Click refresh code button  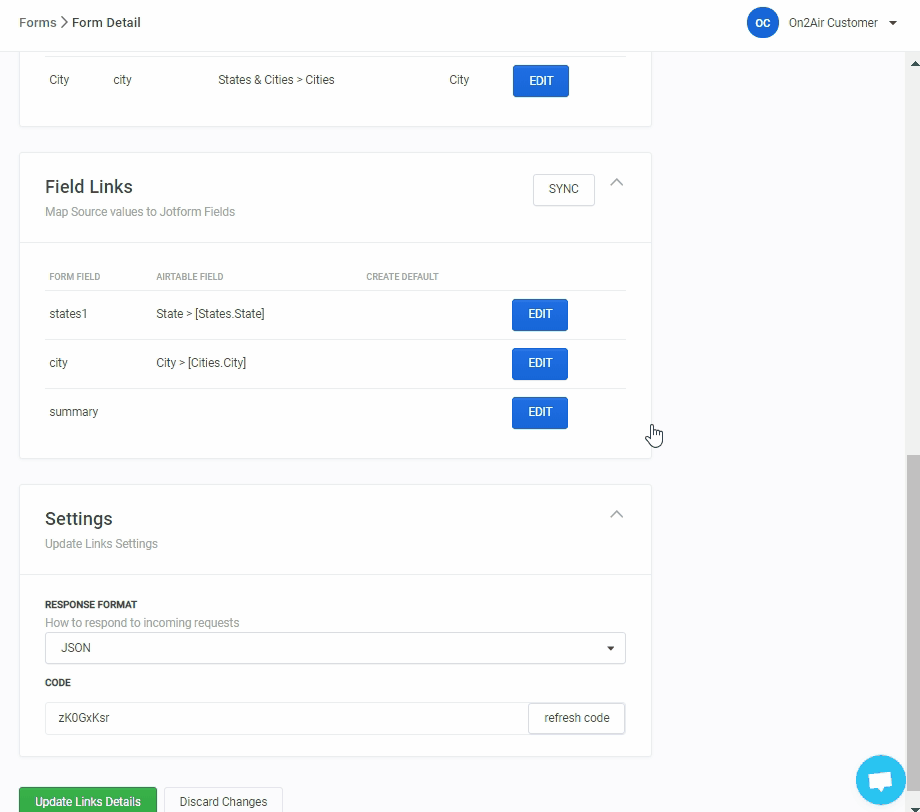(x=576, y=718)
